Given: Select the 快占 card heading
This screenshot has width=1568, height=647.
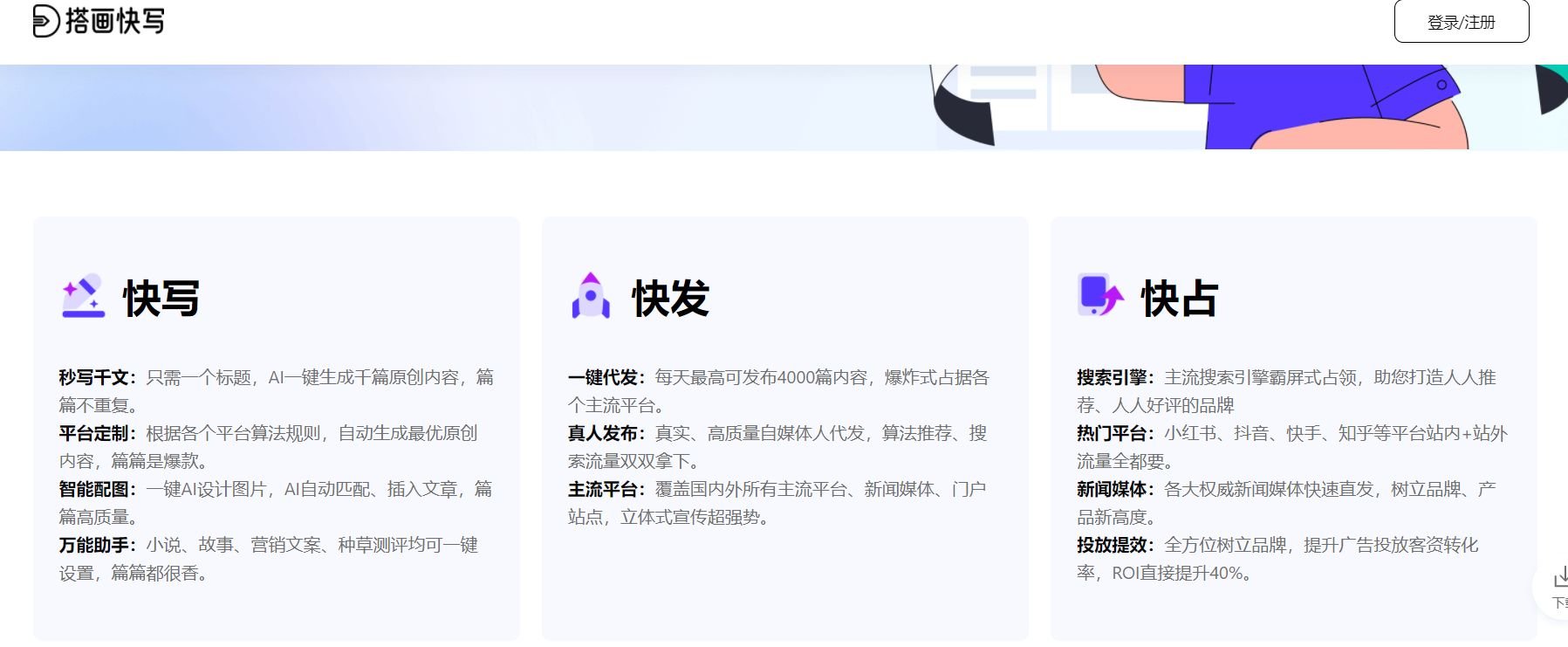Looking at the screenshot, I should pos(1179,299).
